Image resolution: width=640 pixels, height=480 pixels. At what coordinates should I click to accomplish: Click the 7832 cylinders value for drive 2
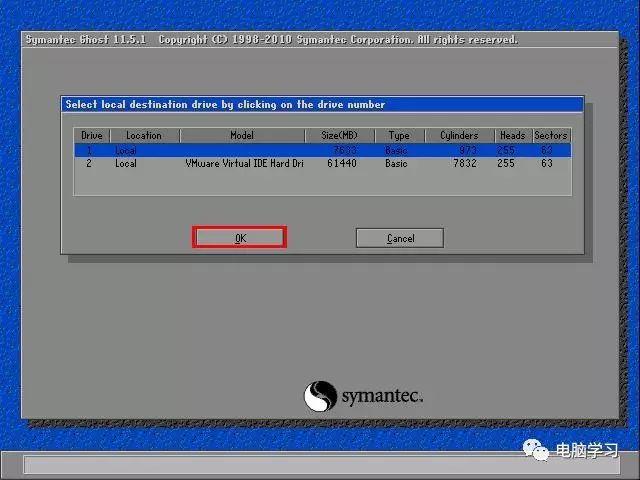[x=465, y=163]
